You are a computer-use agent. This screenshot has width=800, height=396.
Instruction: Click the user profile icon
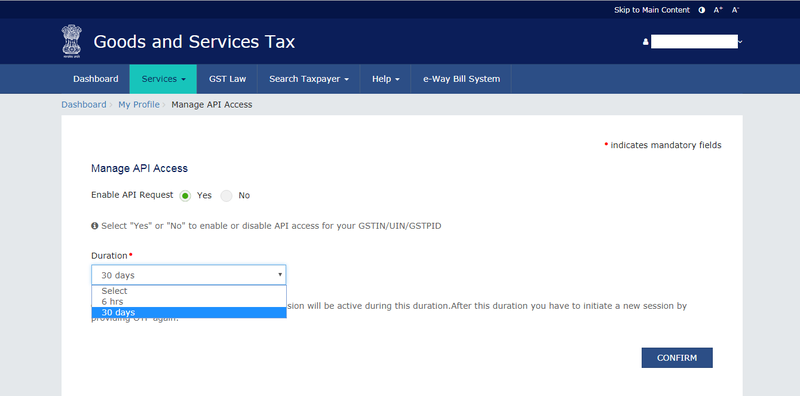click(x=646, y=42)
